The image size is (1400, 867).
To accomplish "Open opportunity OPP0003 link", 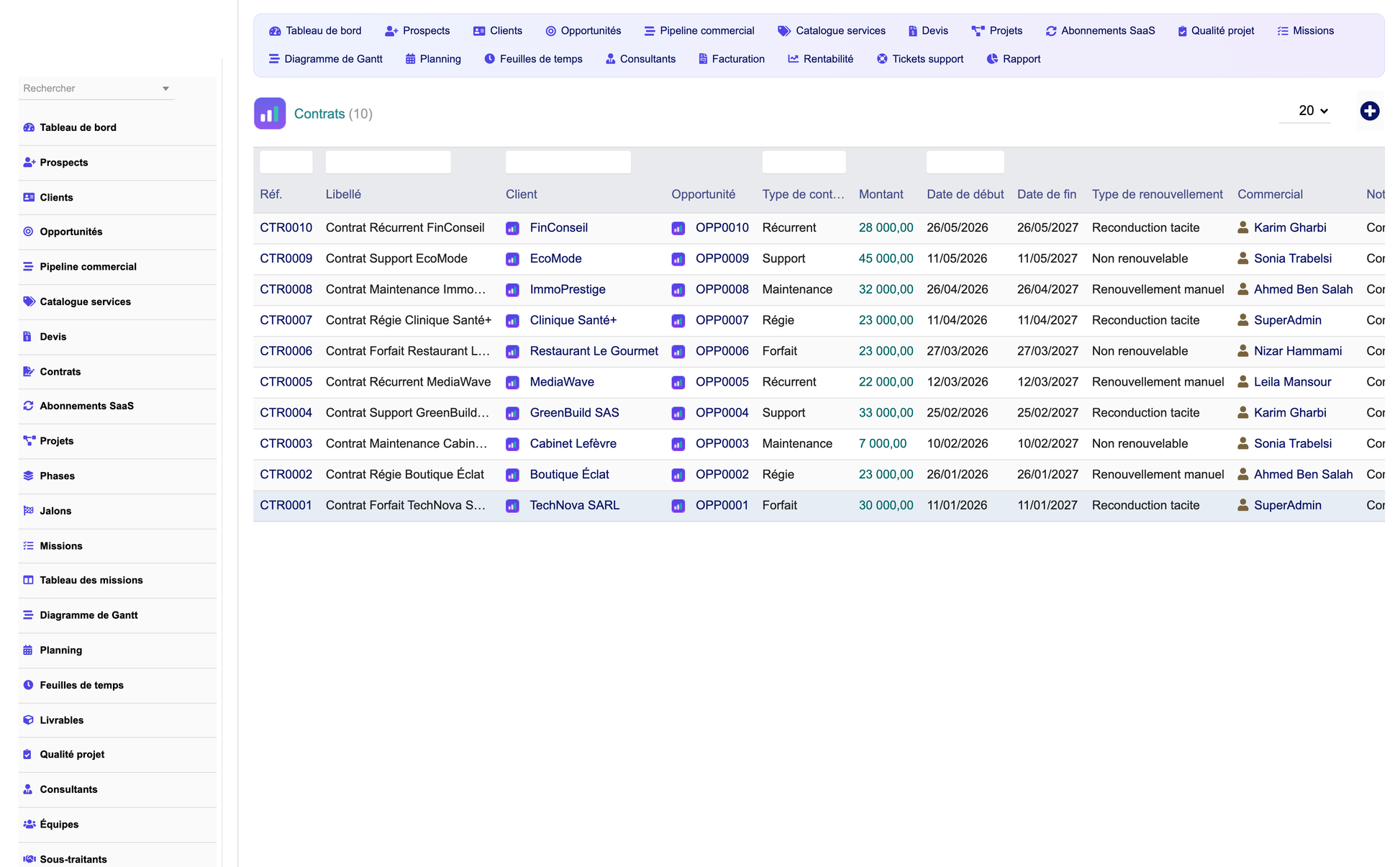I will tap(722, 443).
